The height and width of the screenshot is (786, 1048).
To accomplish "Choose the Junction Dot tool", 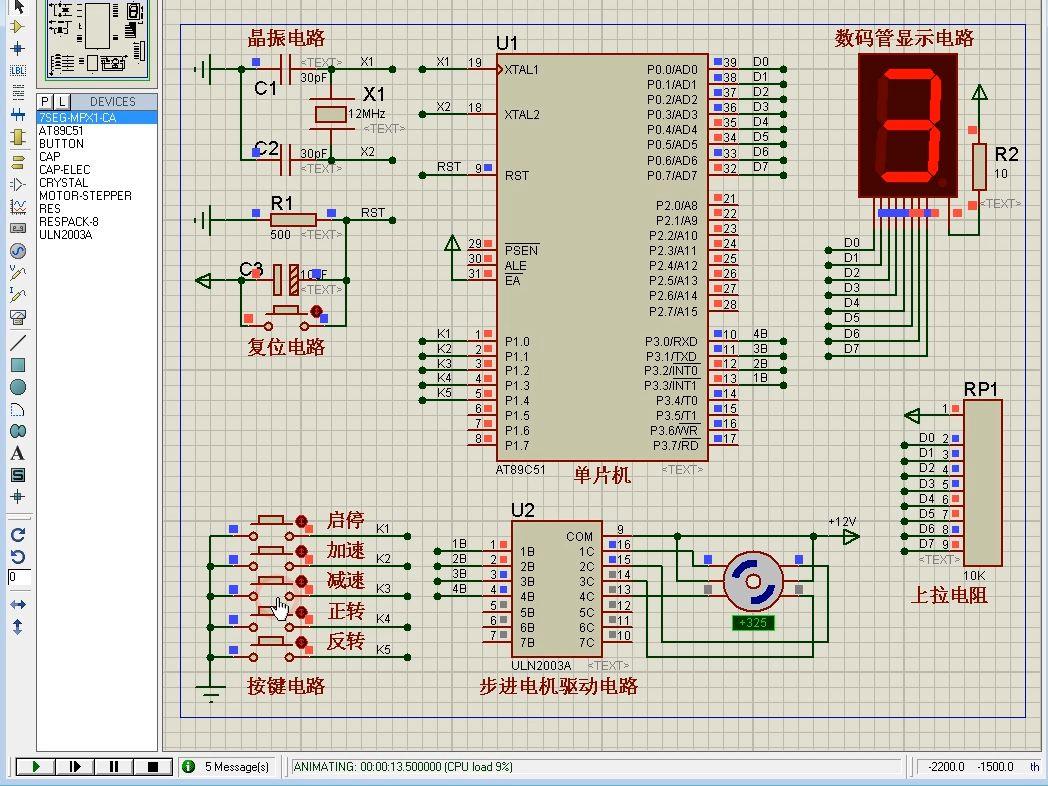I will click(x=18, y=49).
